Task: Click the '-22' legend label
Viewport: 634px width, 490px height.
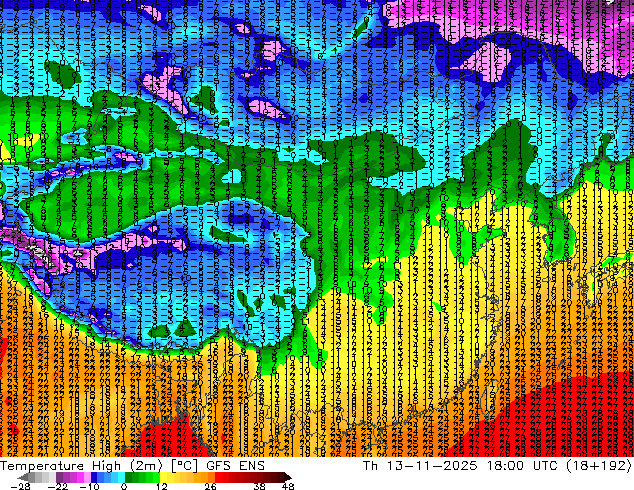Action: pos(58,486)
